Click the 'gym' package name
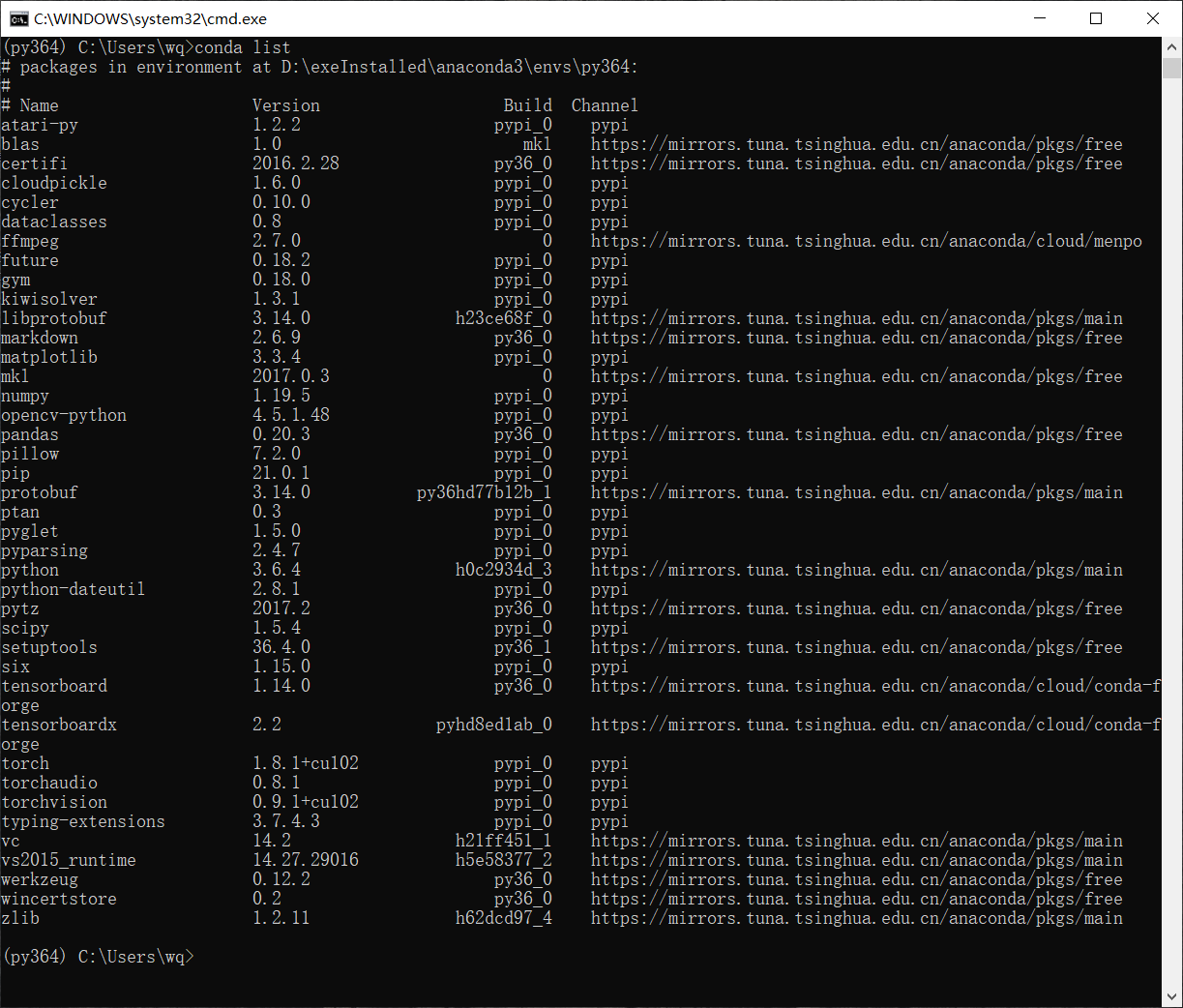 point(15,280)
